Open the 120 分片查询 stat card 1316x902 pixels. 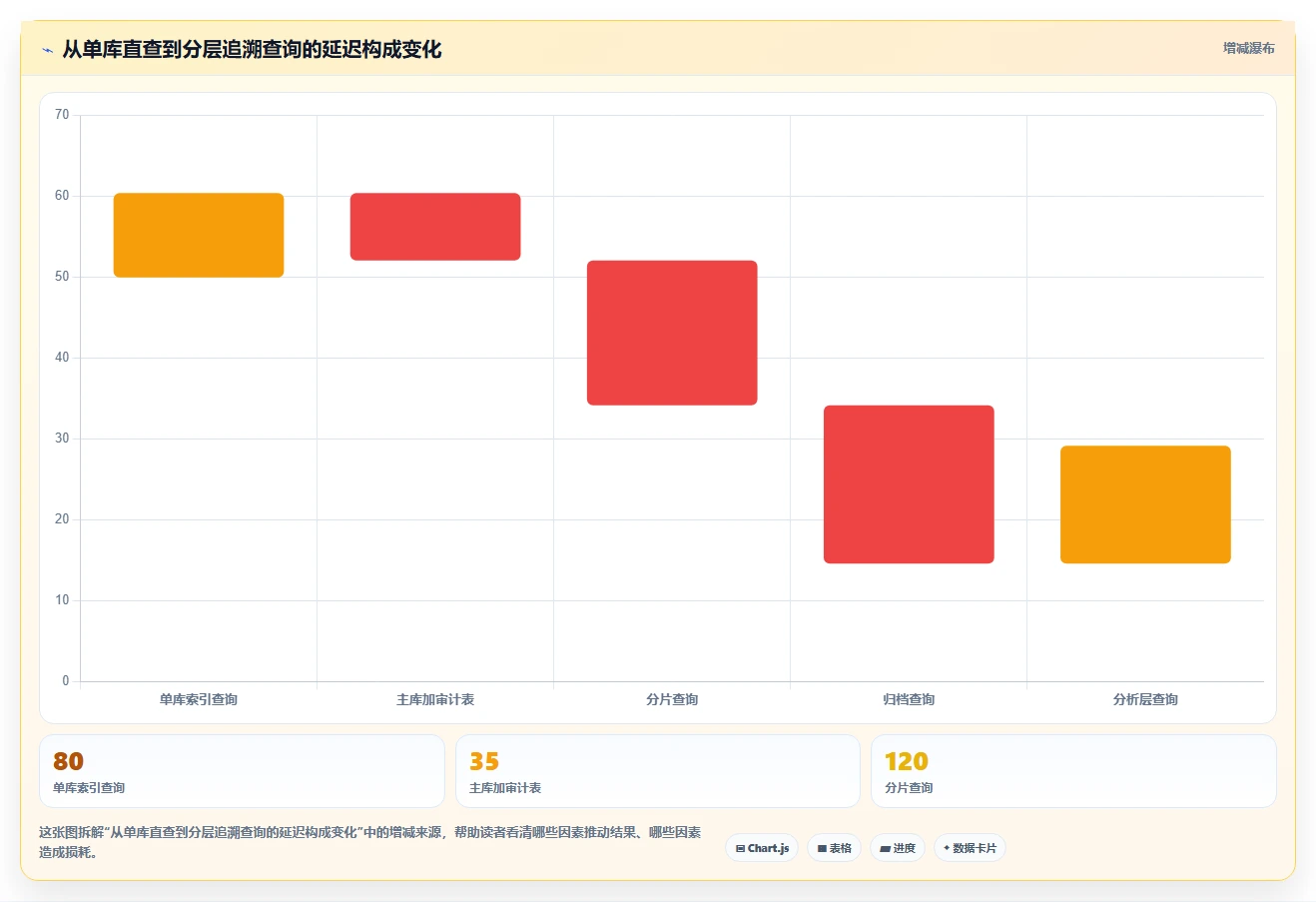tap(1073, 771)
